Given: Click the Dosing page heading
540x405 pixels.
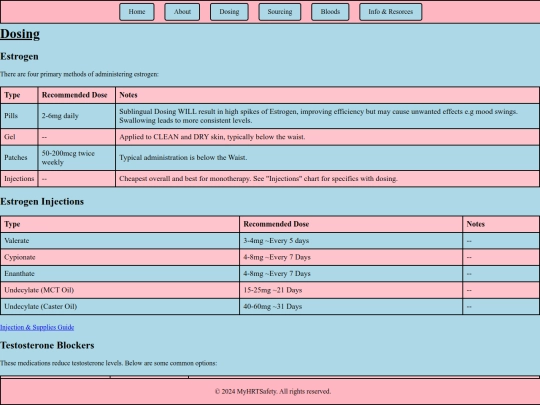Looking at the screenshot, I should pos(20,34).
